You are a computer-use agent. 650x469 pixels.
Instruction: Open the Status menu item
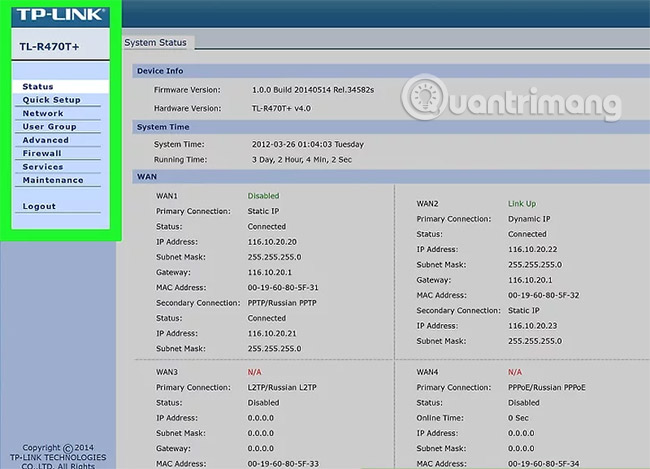point(38,87)
